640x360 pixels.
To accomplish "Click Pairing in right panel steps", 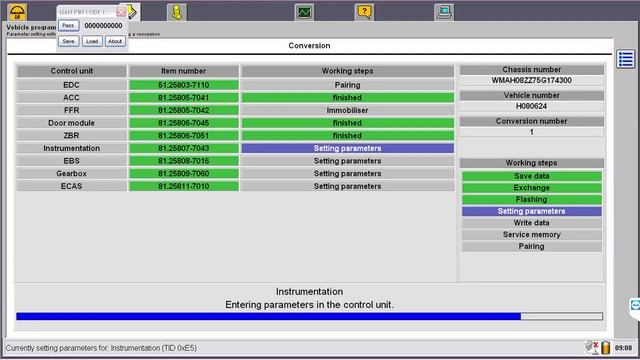I will 531,247.
